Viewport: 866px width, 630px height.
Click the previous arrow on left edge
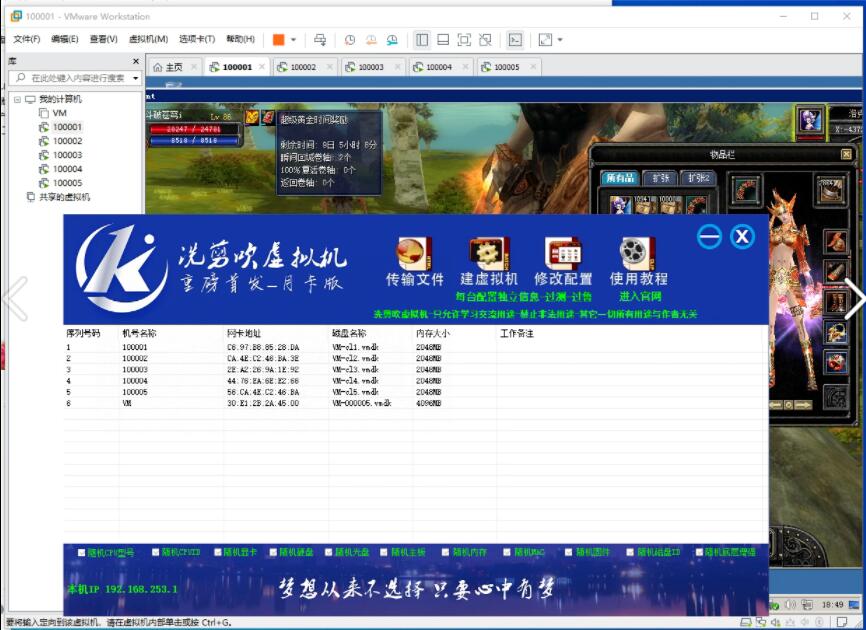[x=15, y=299]
